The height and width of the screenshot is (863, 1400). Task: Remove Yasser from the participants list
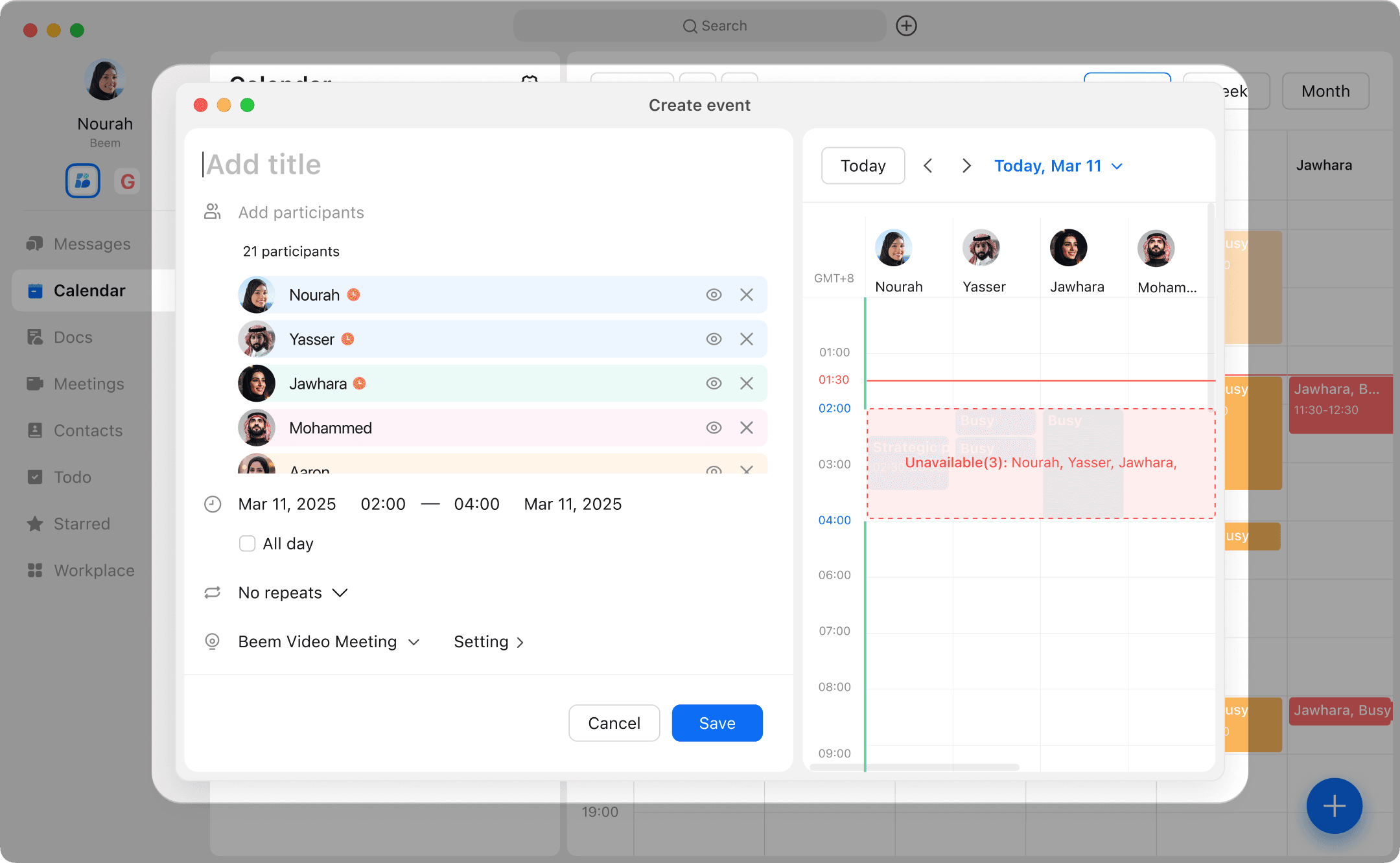pyautogui.click(x=747, y=339)
